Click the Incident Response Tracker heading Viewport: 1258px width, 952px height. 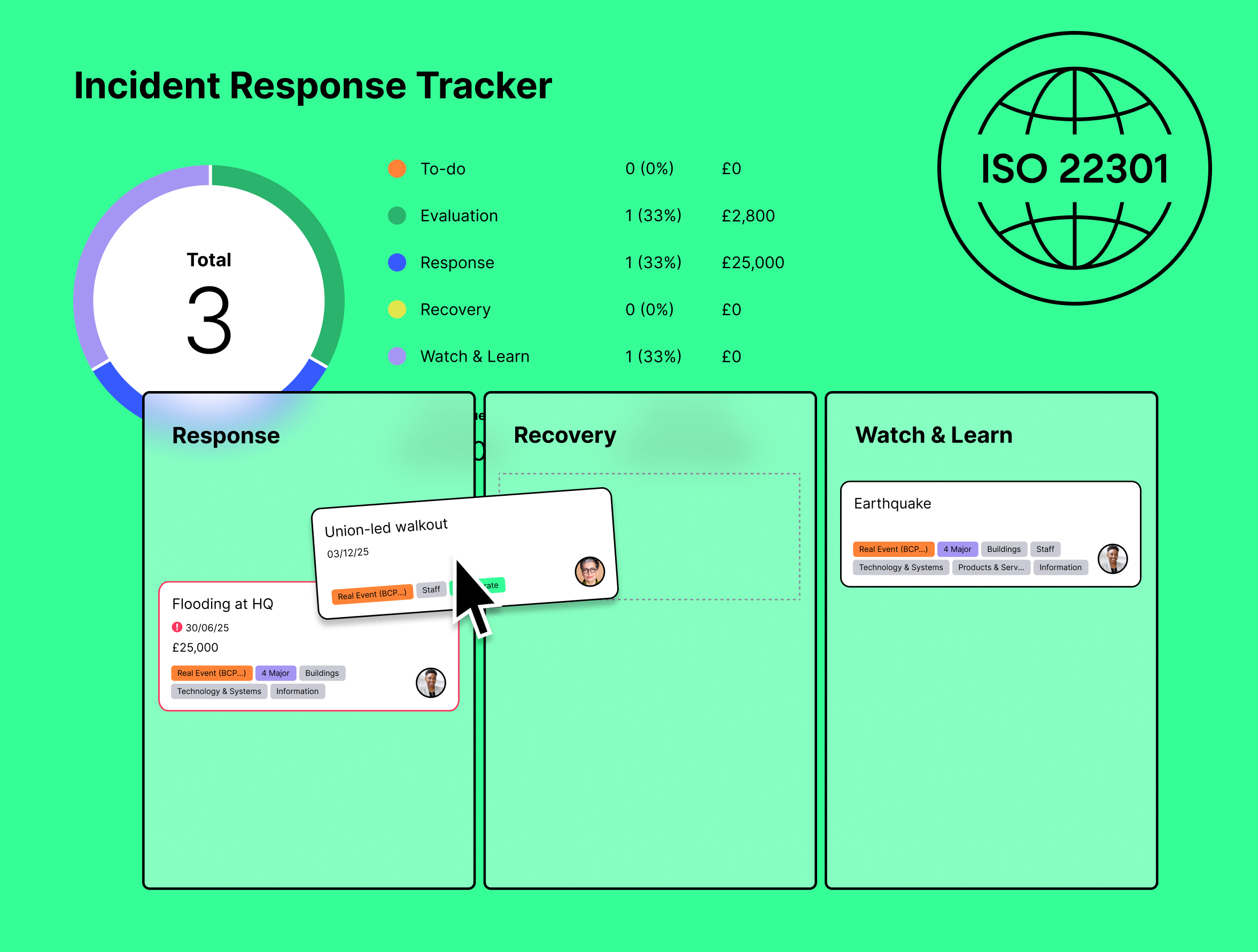click(313, 86)
